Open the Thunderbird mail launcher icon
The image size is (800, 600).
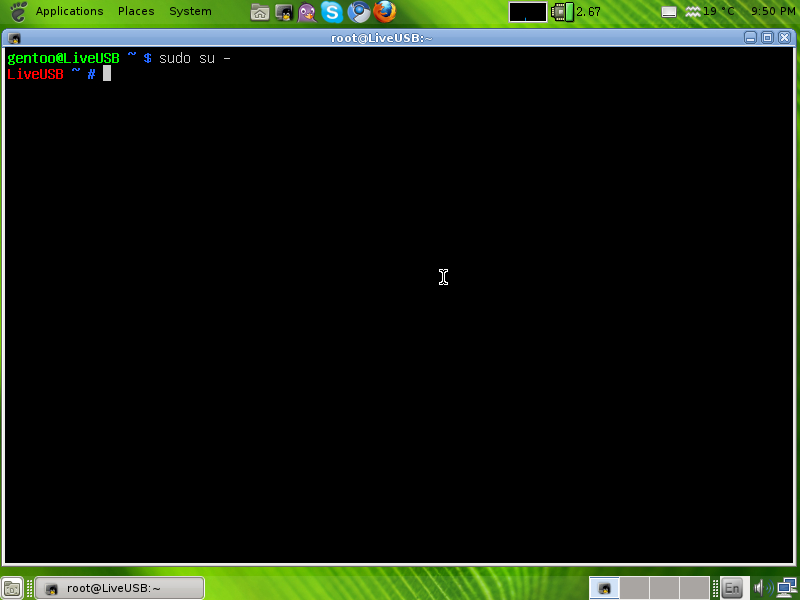pyautogui.click(x=359, y=12)
